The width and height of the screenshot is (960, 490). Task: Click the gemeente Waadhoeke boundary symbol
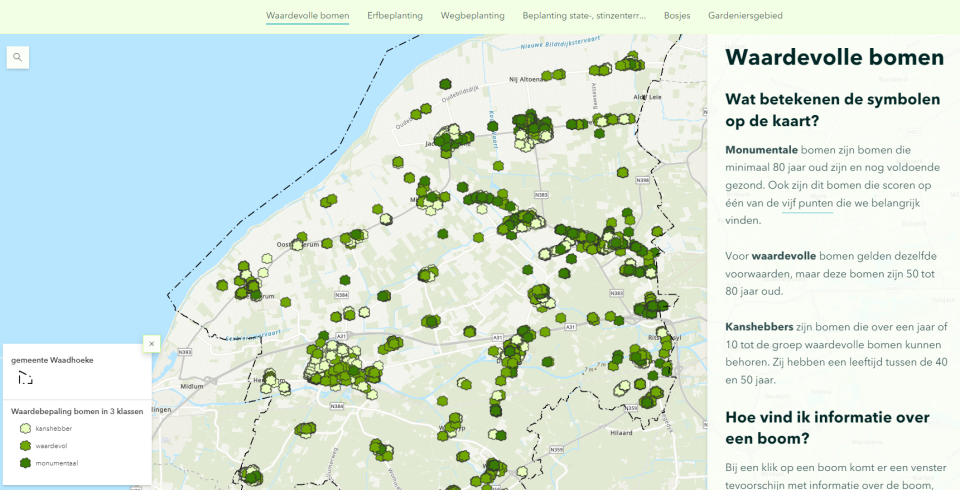[25, 378]
